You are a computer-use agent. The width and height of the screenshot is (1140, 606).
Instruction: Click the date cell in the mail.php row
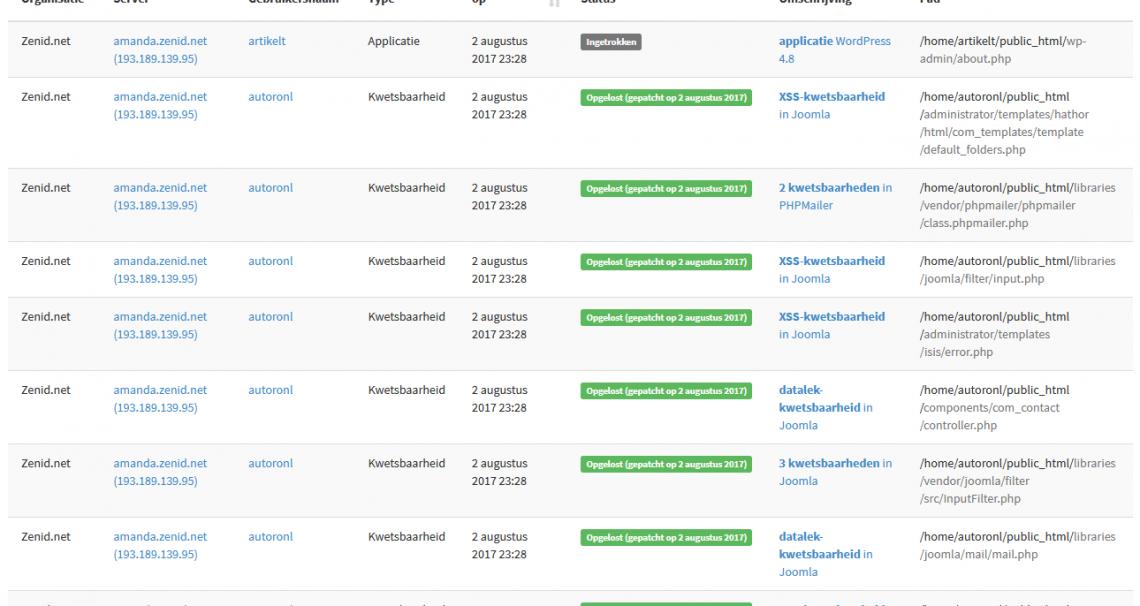[x=499, y=546]
